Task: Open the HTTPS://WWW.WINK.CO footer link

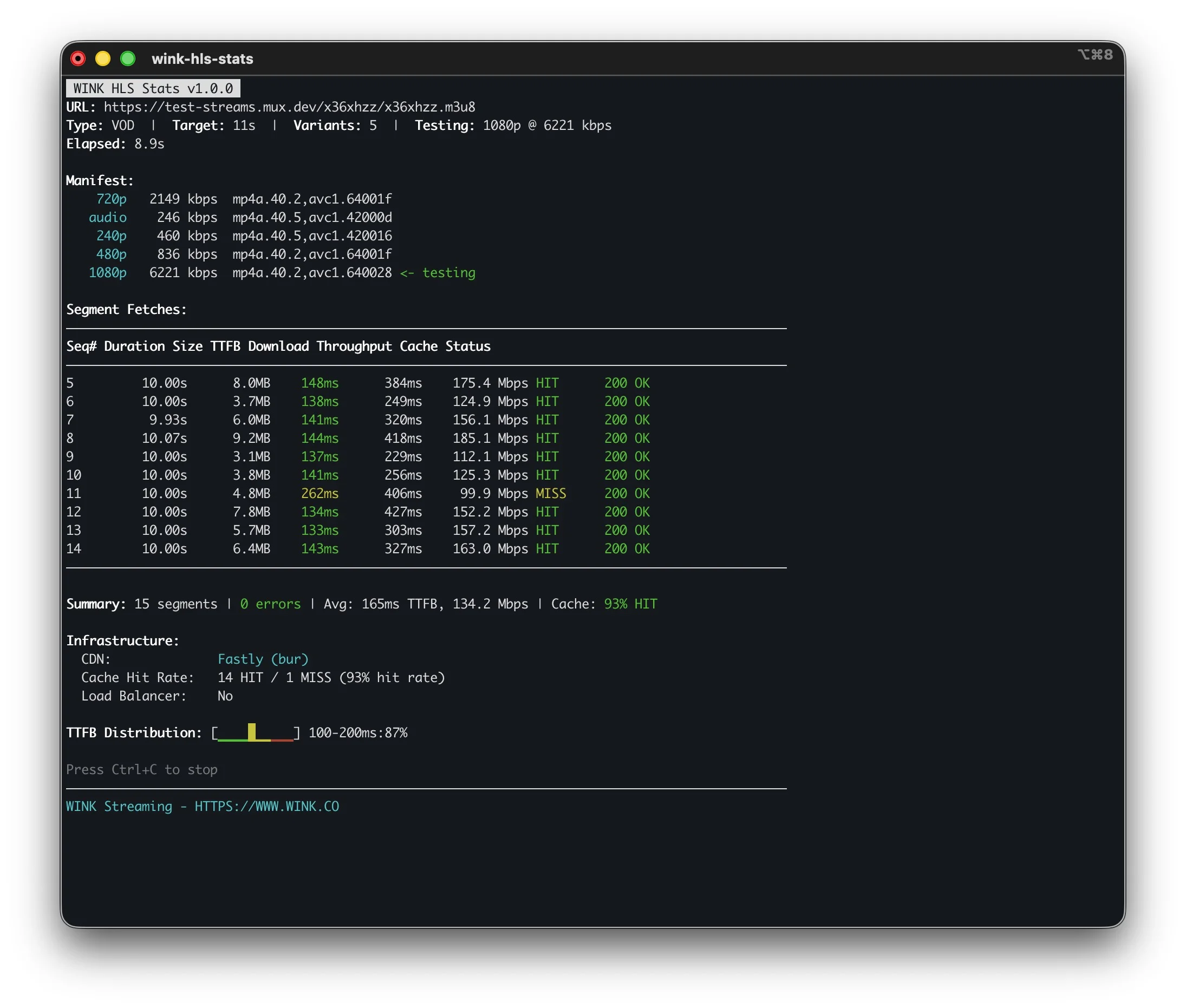Action: point(266,806)
